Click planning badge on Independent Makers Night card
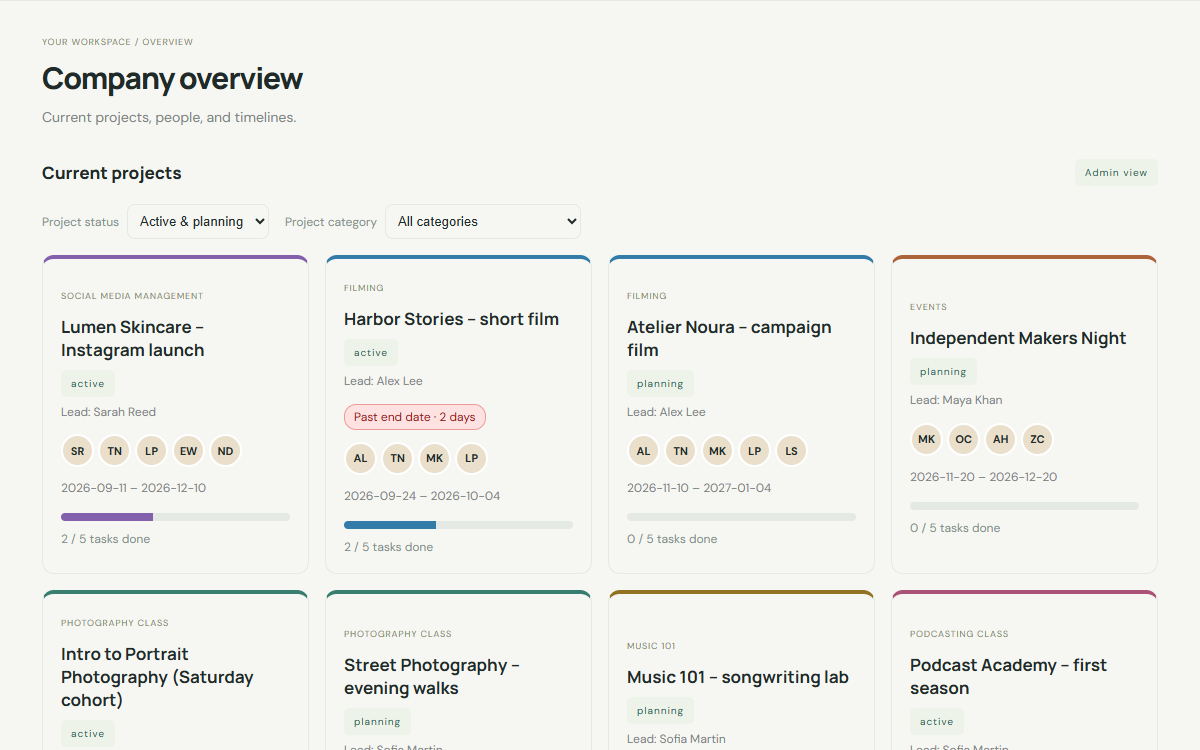This screenshot has width=1200, height=750. (943, 372)
